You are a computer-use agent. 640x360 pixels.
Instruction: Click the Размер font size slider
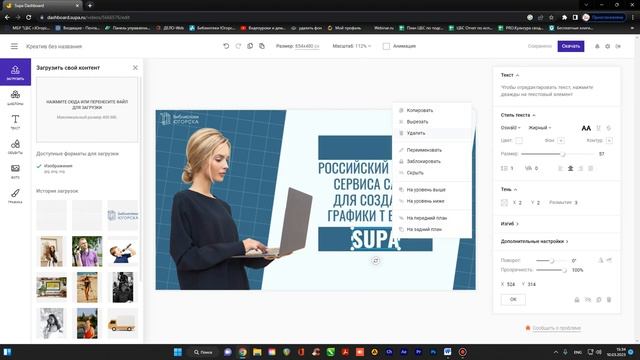[x=558, y=154]
